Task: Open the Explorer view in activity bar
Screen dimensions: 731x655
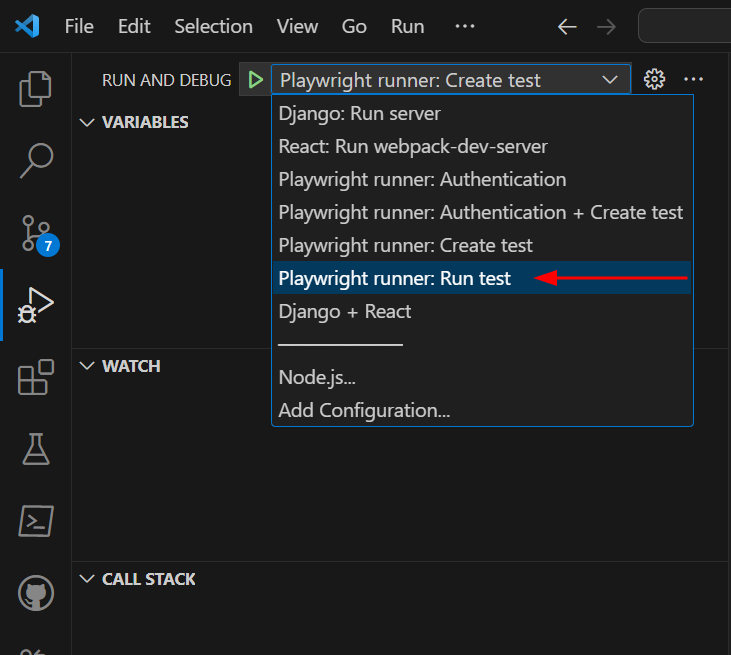Action: [35, 89]
